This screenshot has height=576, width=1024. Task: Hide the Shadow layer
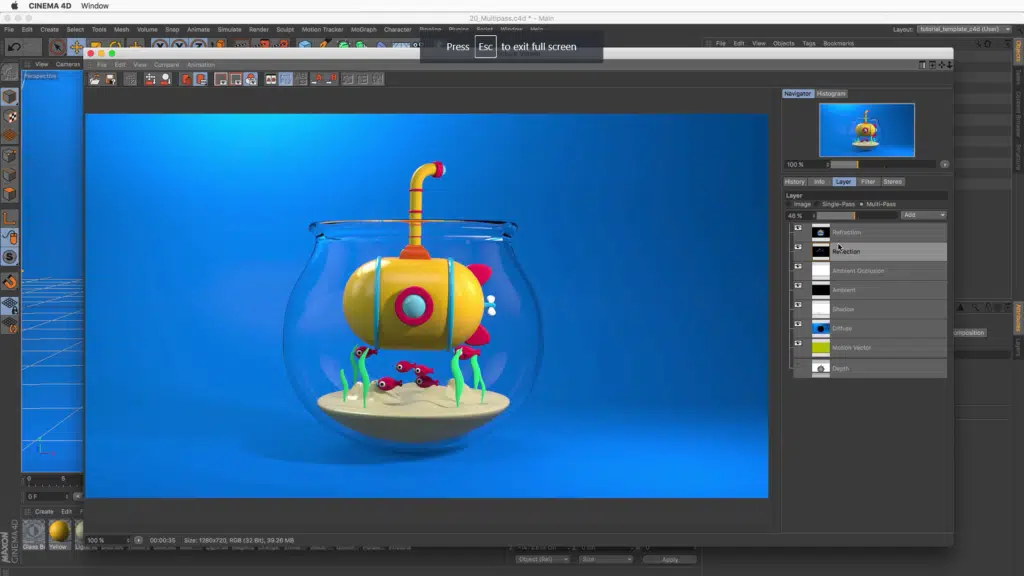tap(798, 304)
